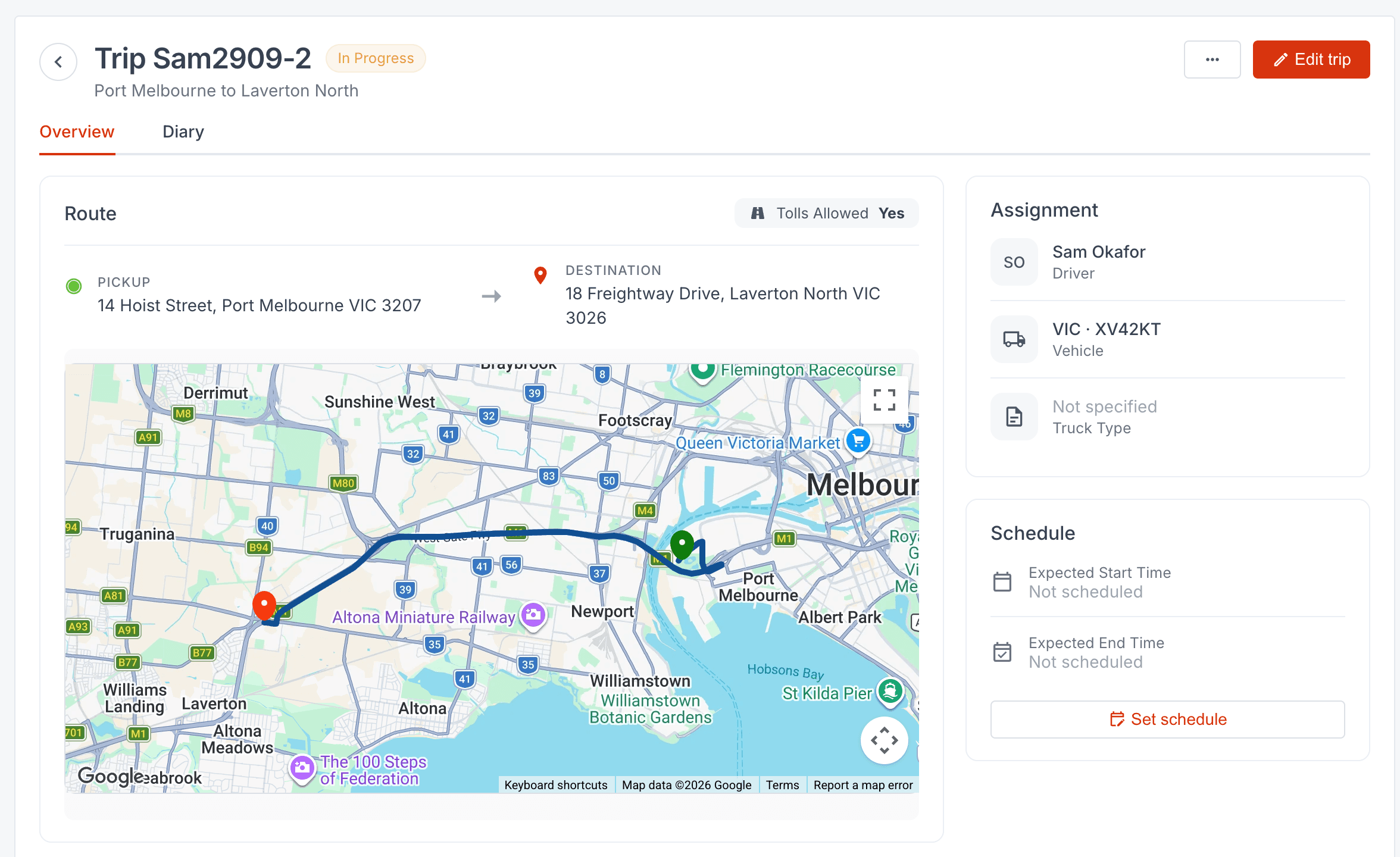The width and height of the screenshot is (1400, 857).
Task: Click the Not specified truck type text
Action: tap(1105, 406)
